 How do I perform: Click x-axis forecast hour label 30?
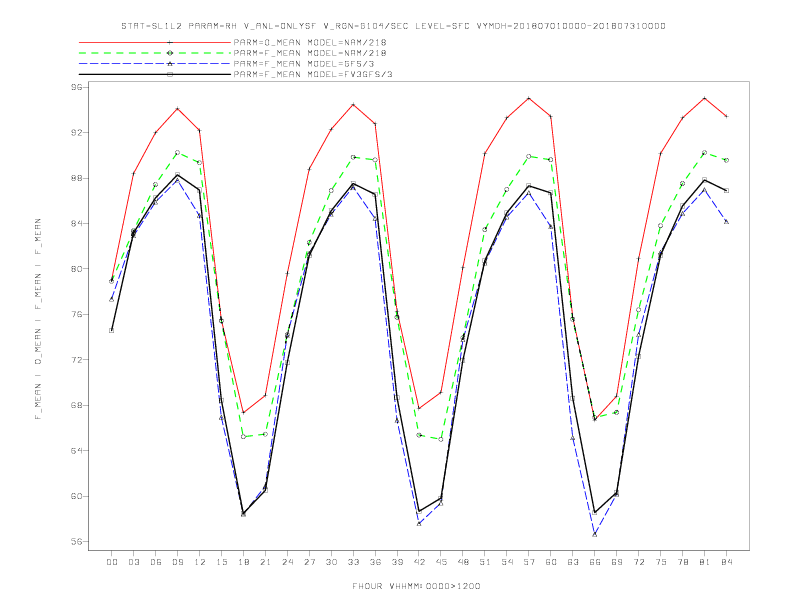[x=331, y=562]
